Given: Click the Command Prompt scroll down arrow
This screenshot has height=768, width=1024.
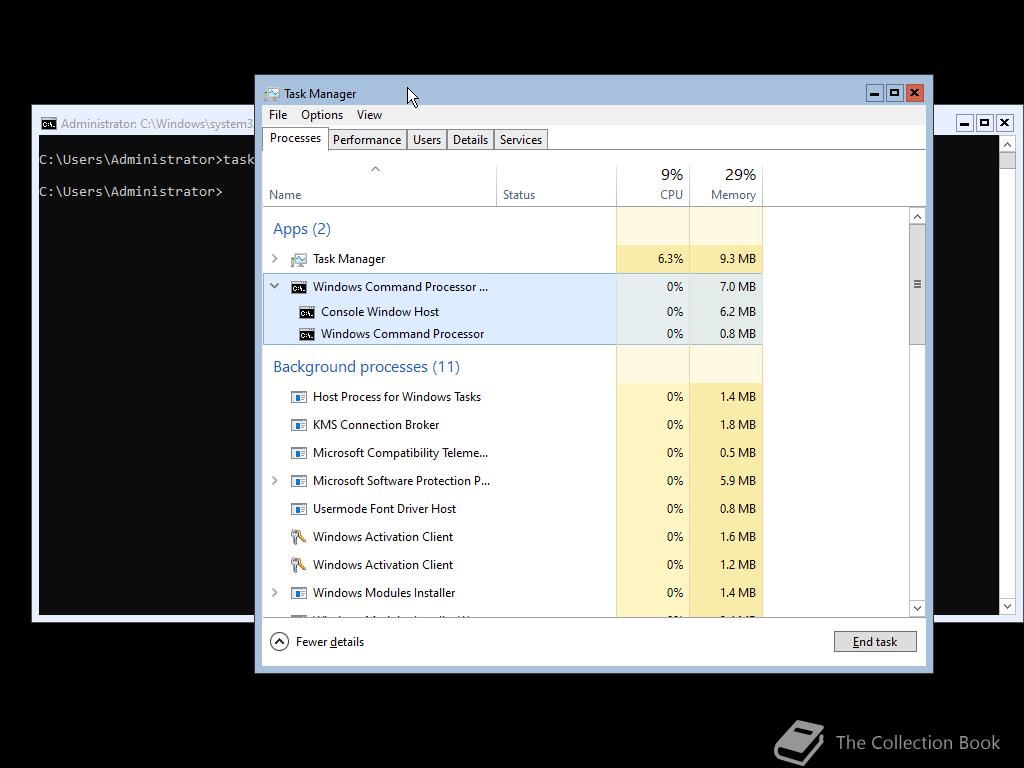Looking at the screenshot, I should [x=1007, y=607].
